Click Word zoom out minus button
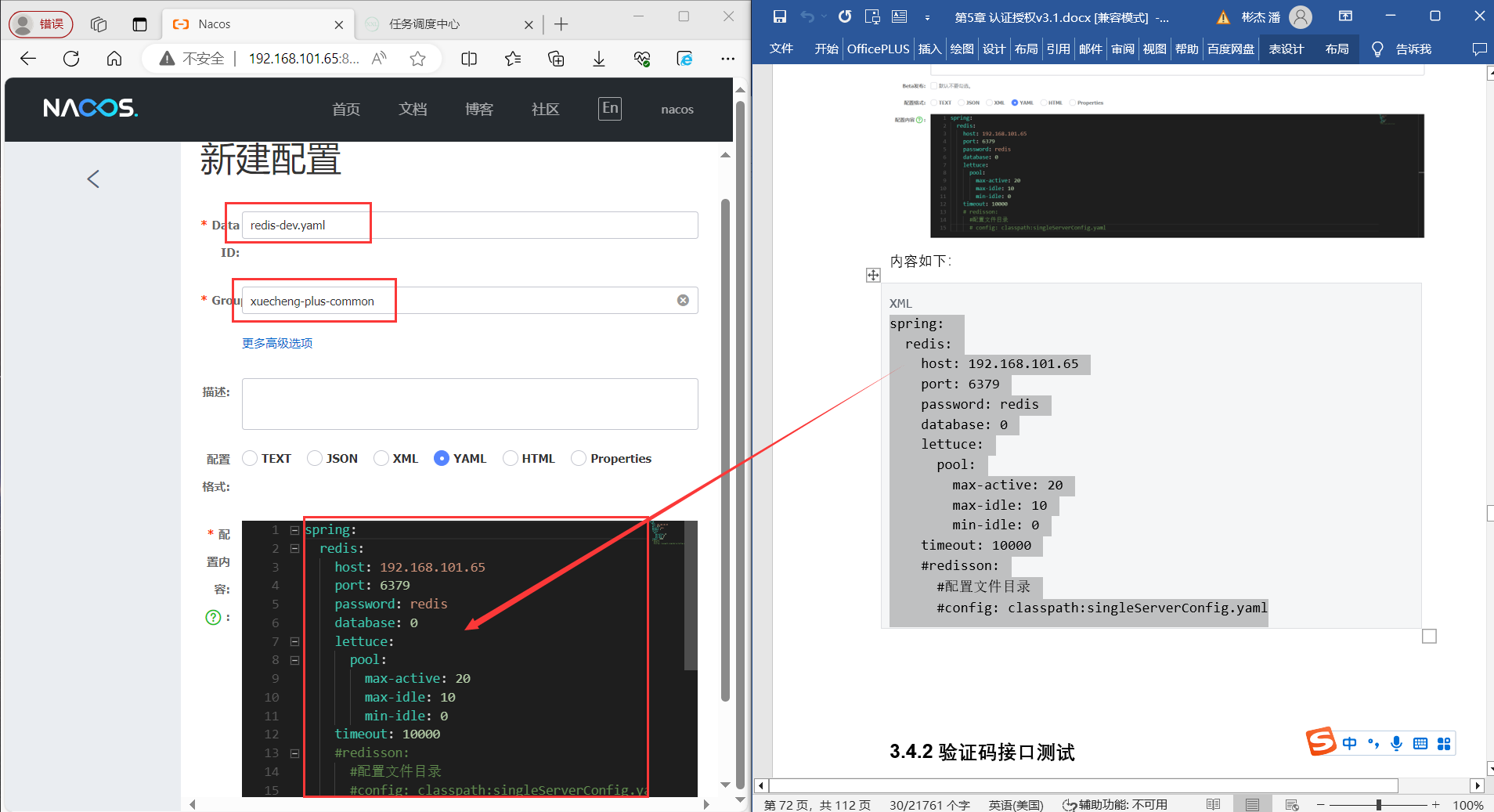This screenshot has height=812, width=1494. (1320, 804)
